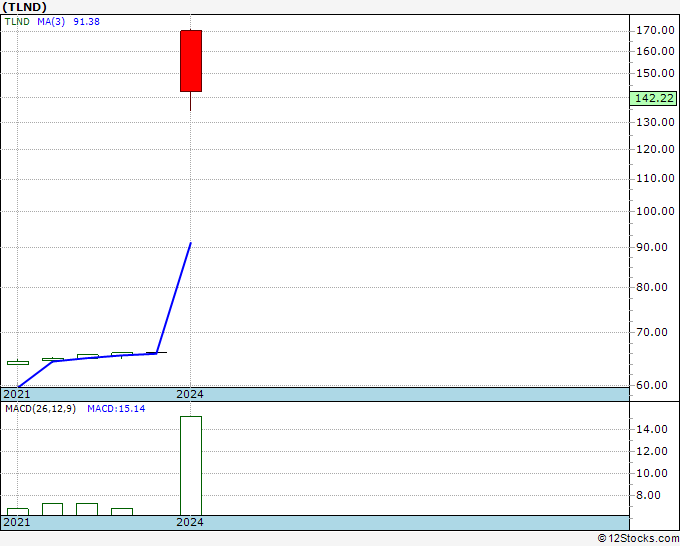Click the 170.00 price axis label
The width and height of the screenshot is (680, 546).
pyautogui.click(x=655, y=30)
